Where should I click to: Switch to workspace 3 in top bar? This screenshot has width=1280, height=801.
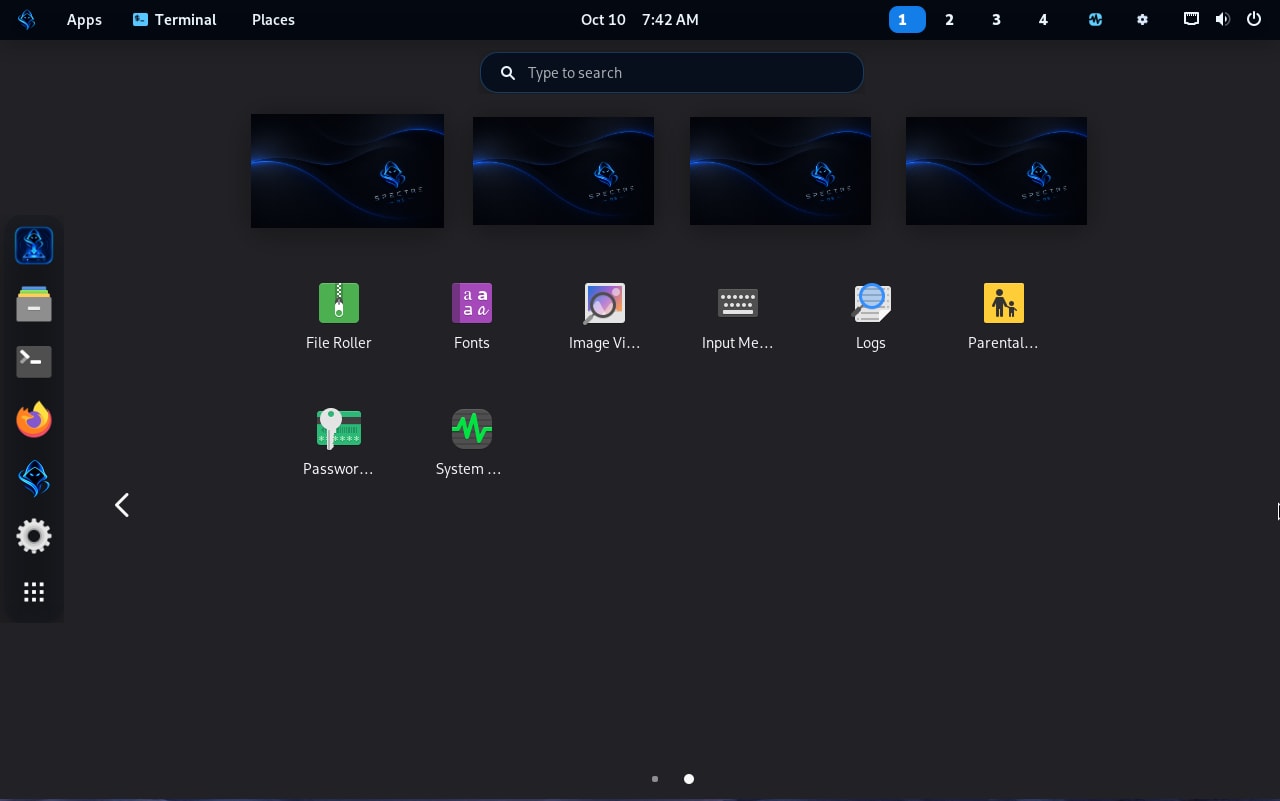tap(996, 19)
